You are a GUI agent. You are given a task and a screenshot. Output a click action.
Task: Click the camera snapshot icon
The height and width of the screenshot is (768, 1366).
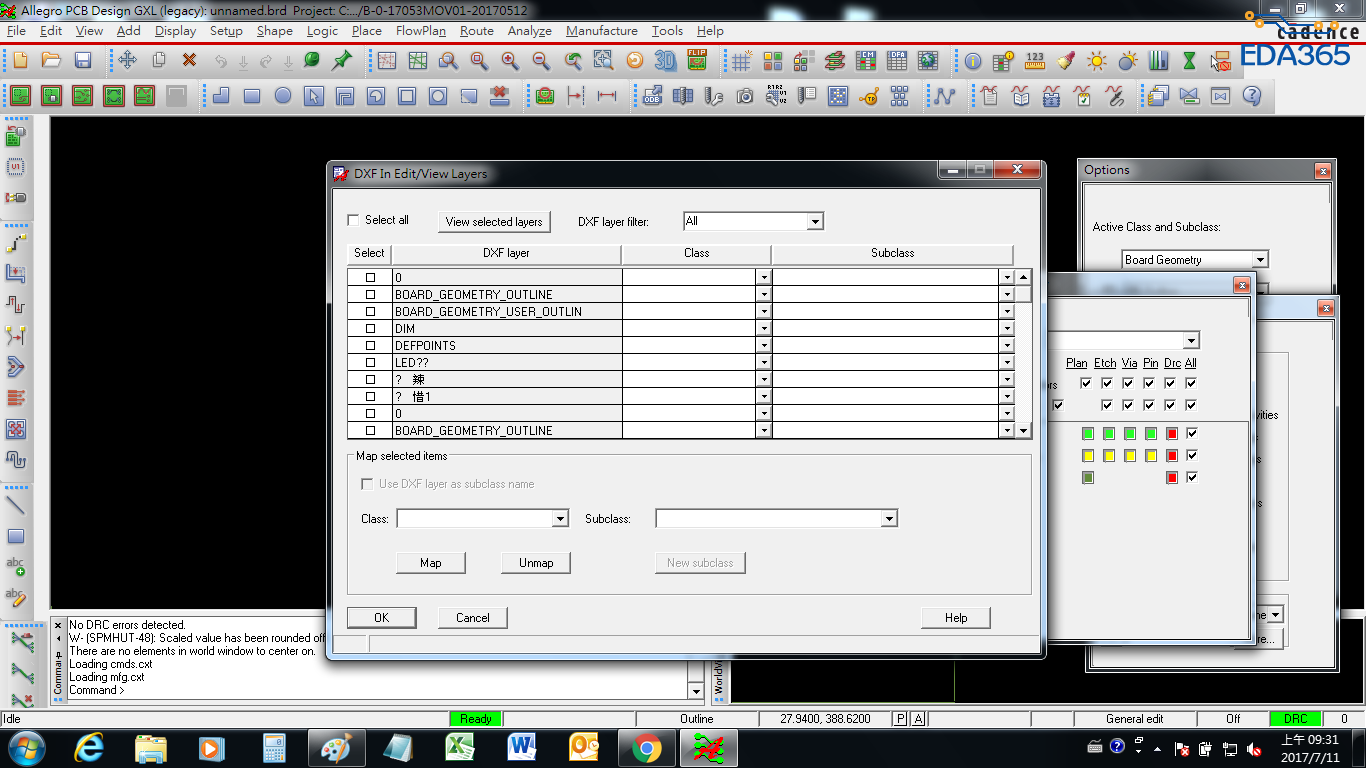click(x=745, y=96)
